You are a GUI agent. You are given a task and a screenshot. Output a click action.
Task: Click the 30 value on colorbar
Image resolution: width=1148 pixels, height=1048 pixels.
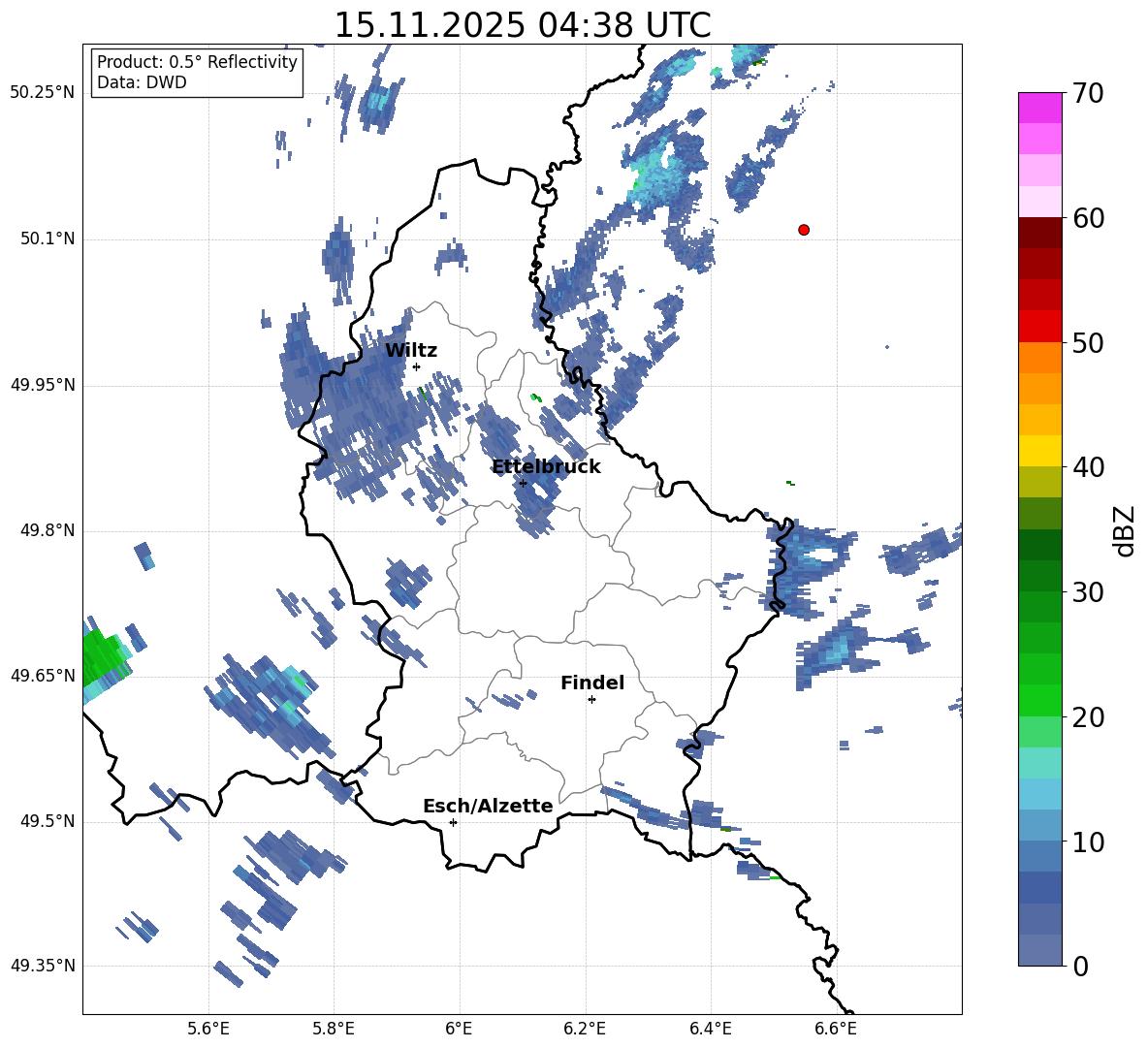tap(1088, 592)
